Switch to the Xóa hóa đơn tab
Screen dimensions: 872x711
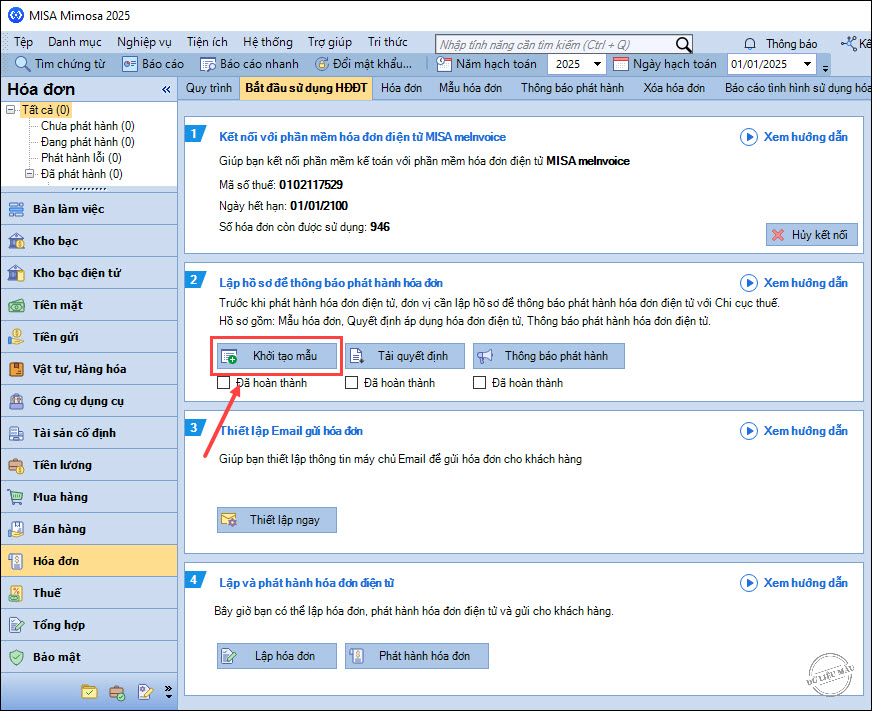[674, 88]
